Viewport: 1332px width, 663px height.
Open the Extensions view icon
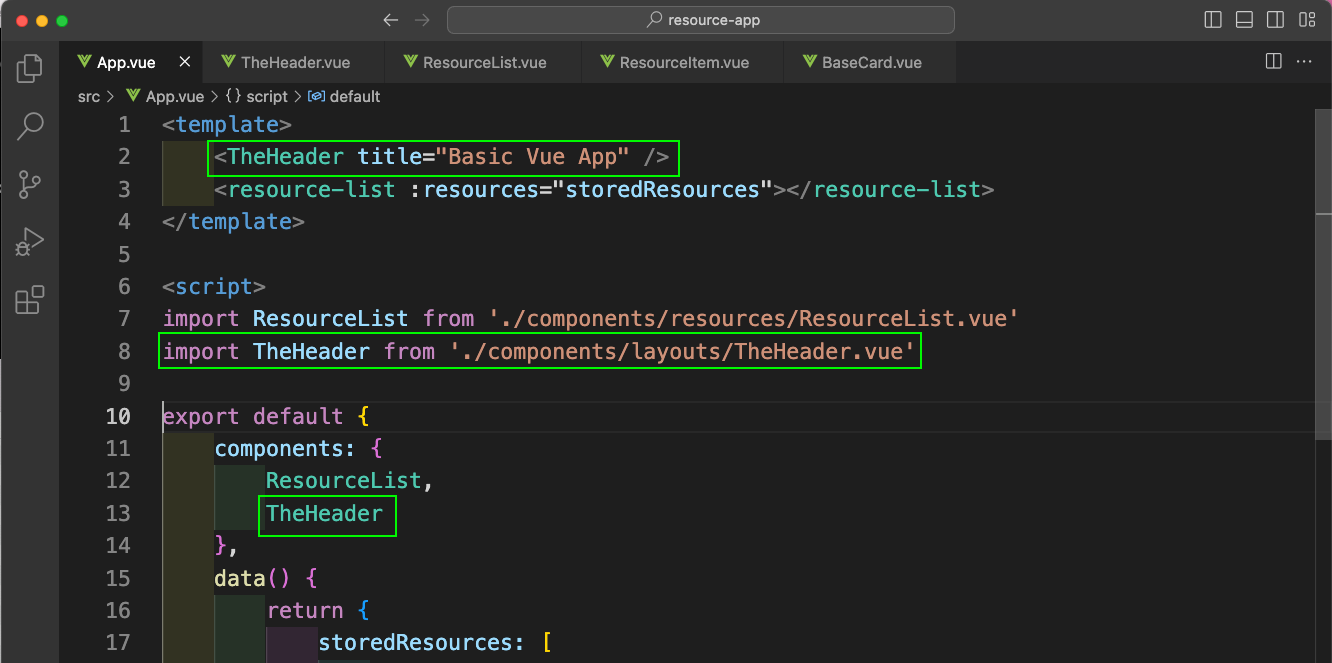tap(30, 300)
